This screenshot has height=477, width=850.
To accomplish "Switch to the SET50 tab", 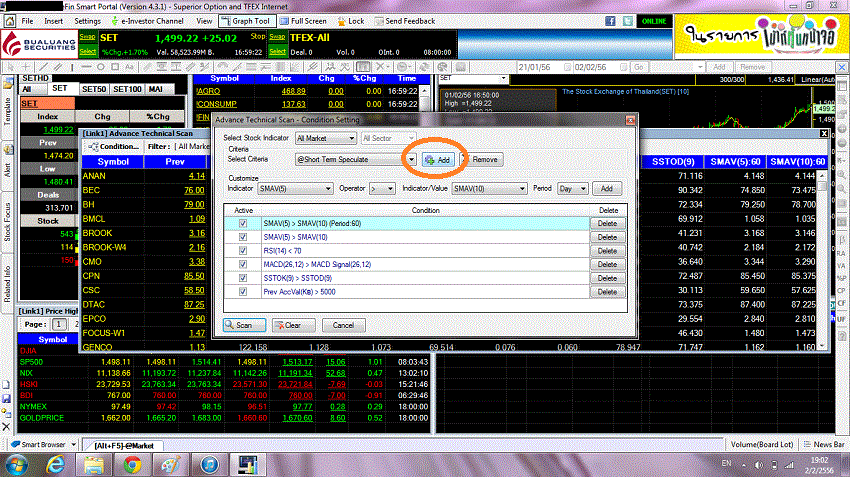I will click(x=94, y=89).
